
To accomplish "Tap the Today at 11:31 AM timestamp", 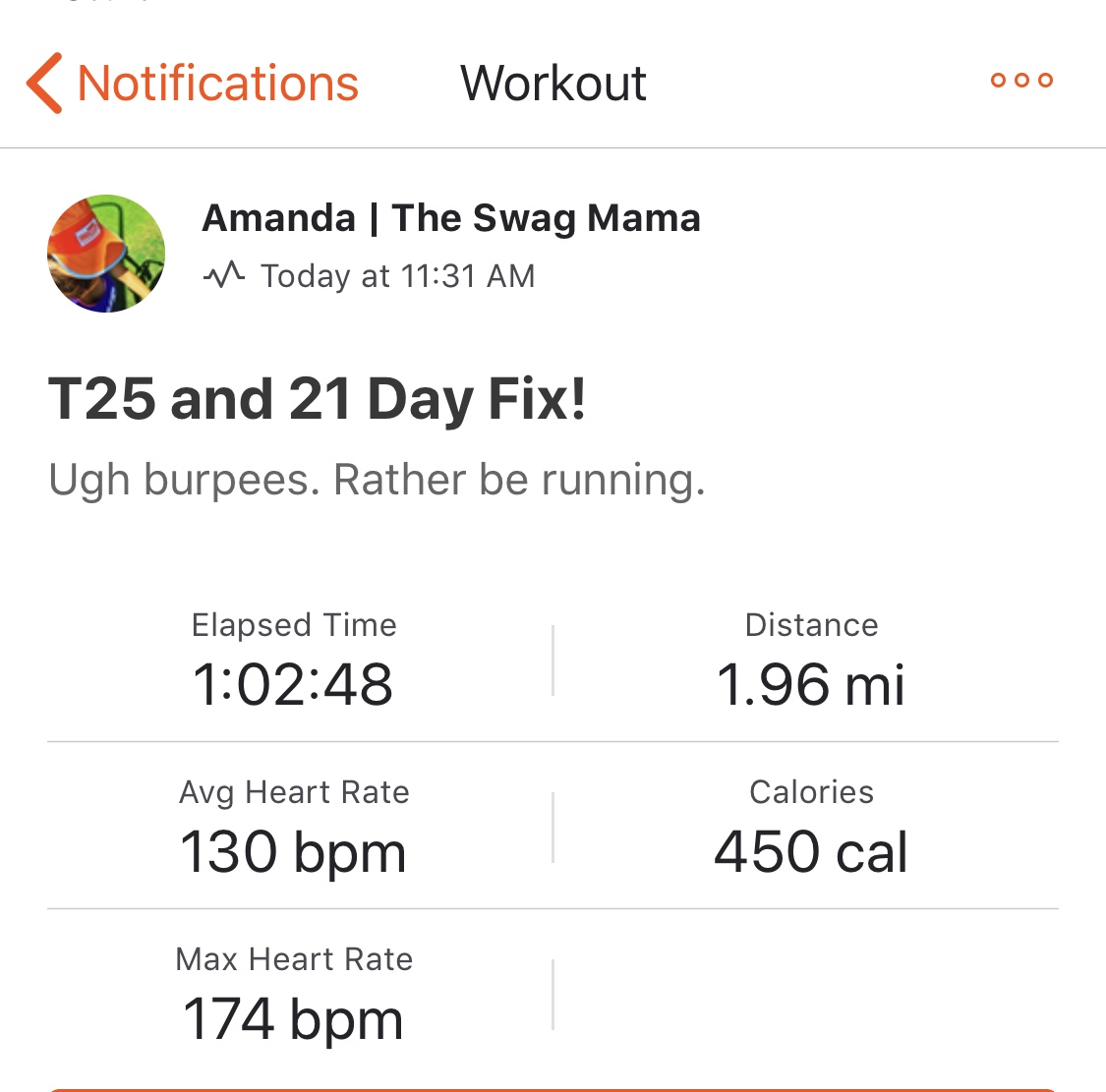I will [397, 276].
